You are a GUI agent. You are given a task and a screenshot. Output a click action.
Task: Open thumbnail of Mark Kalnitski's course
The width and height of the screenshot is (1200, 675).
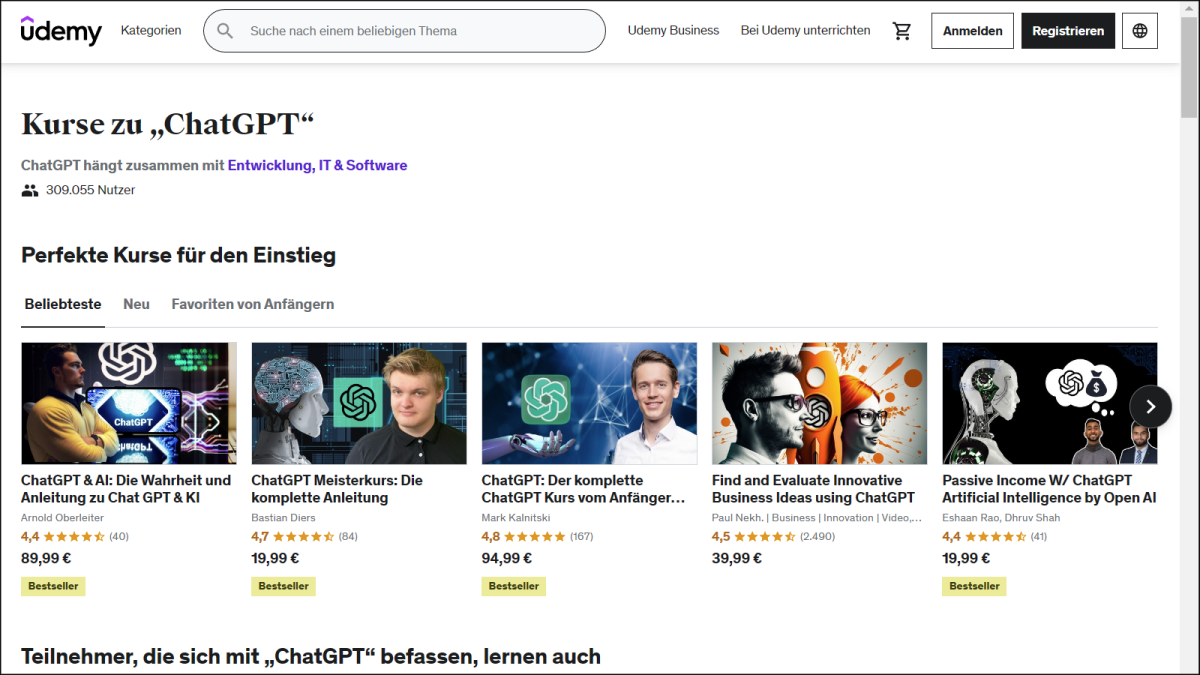(589, 403)
